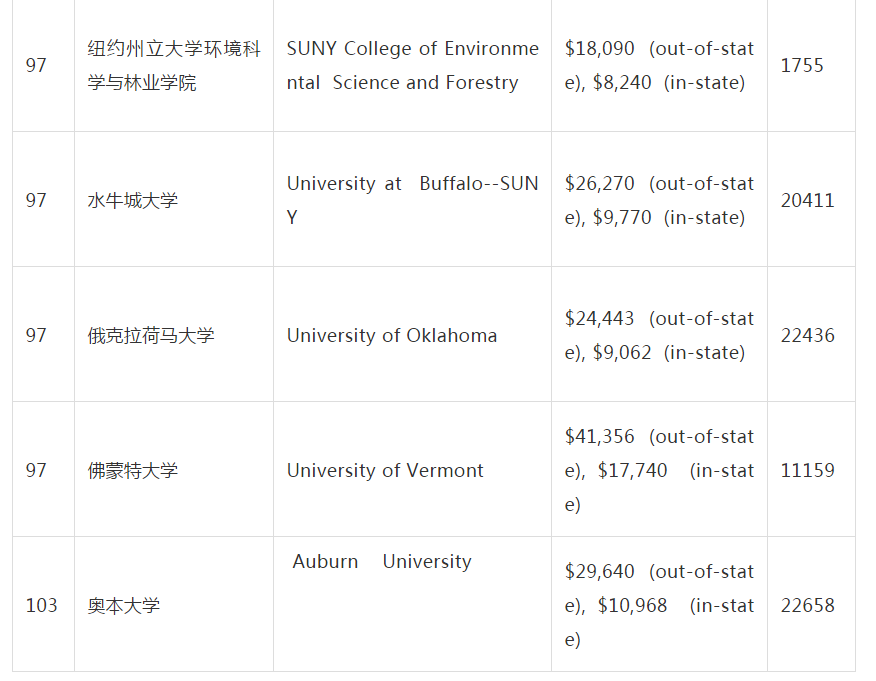876x681 pixels.
Task: Select the 奥本大学 cell
Action: click(124, 606)
